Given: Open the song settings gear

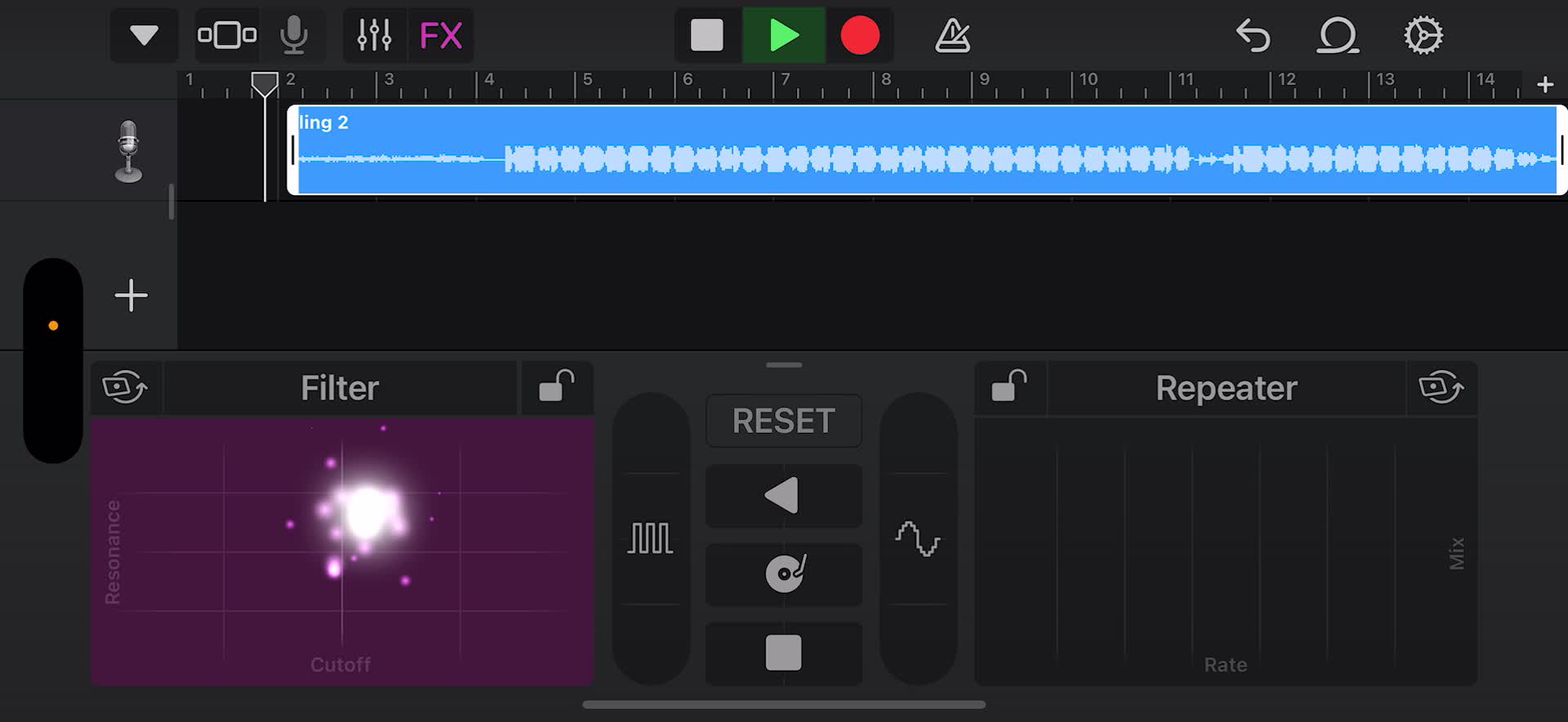Looking at the screenshot, I should 1423,36.
